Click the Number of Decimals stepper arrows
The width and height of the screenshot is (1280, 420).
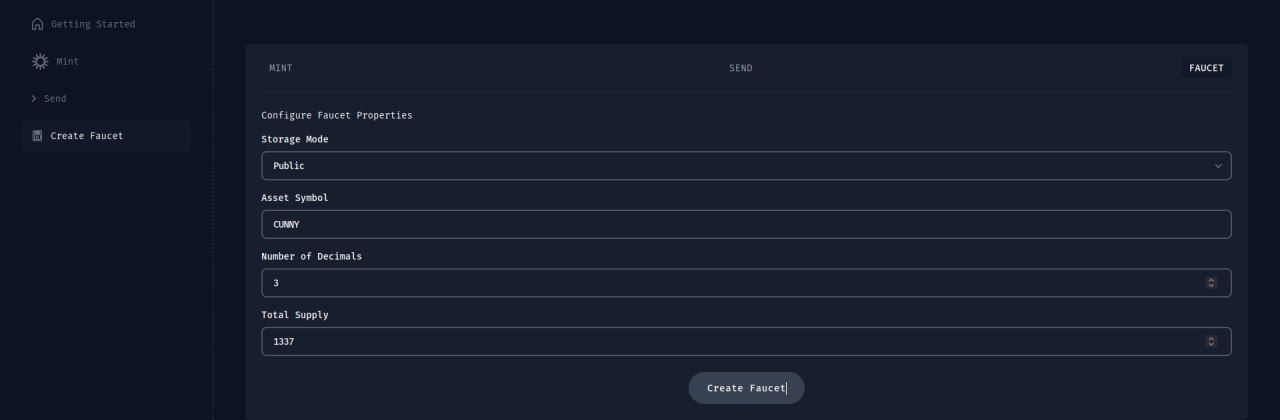point(1211,283)
